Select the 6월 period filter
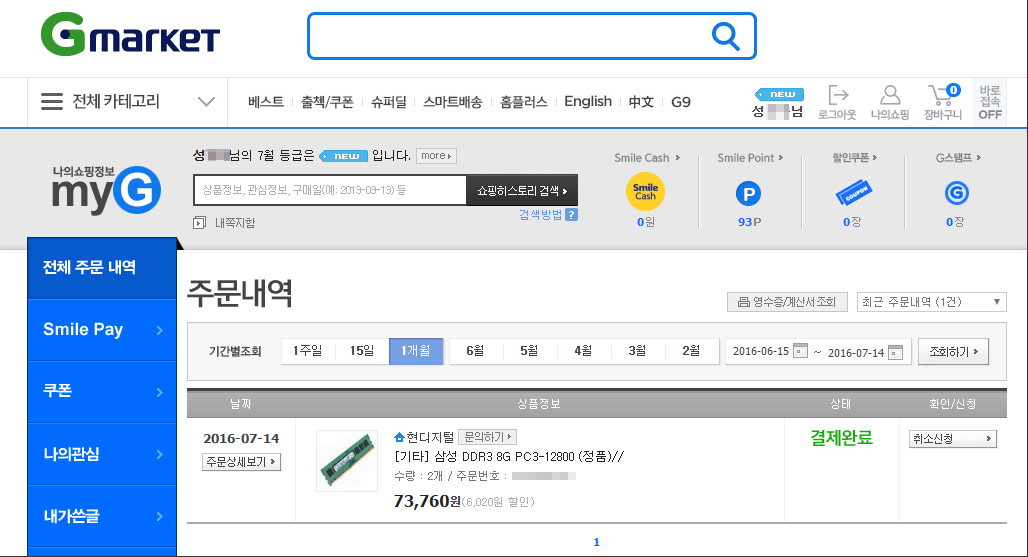 click(x=475, y=351)
